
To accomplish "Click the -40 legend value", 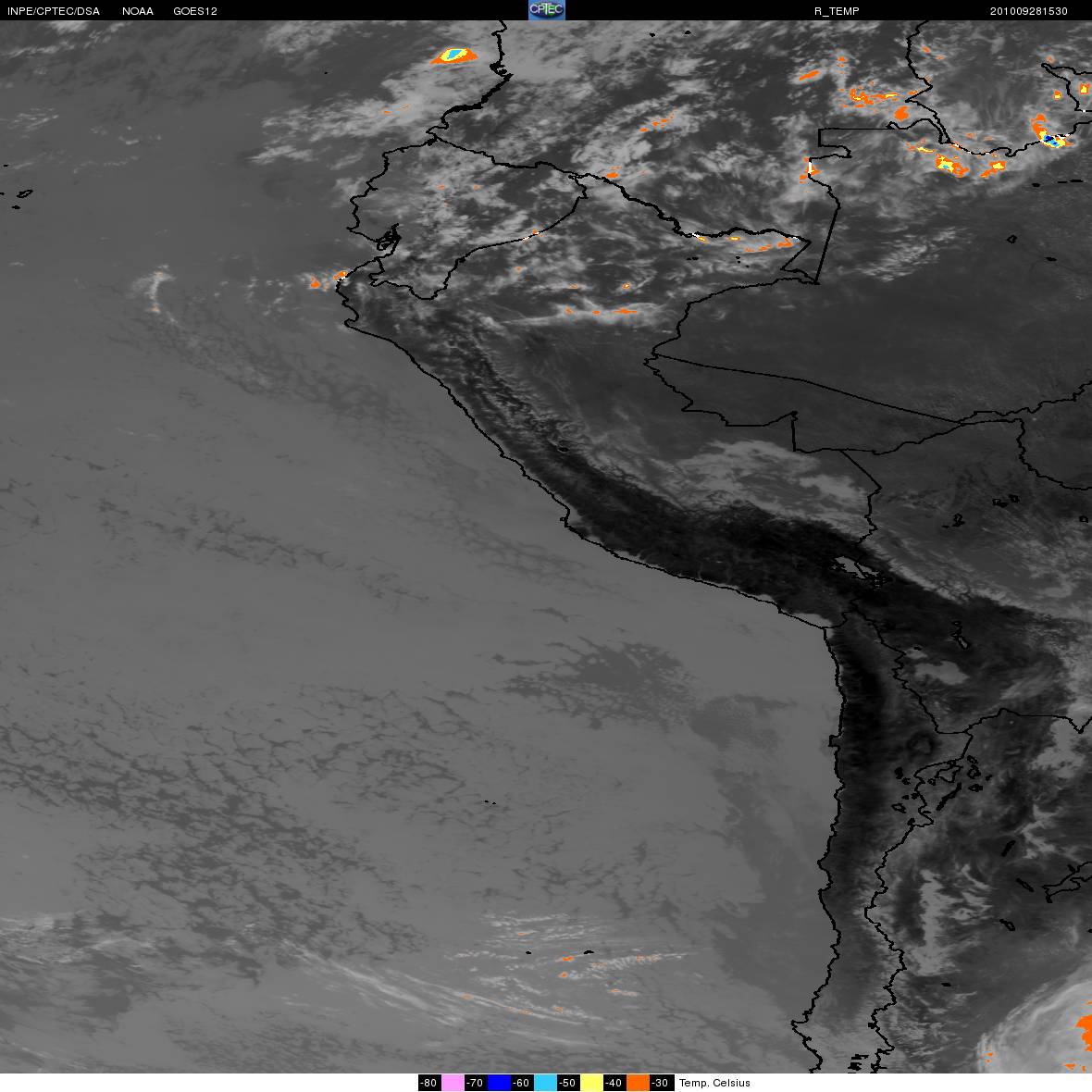I will coord(615,1083).
